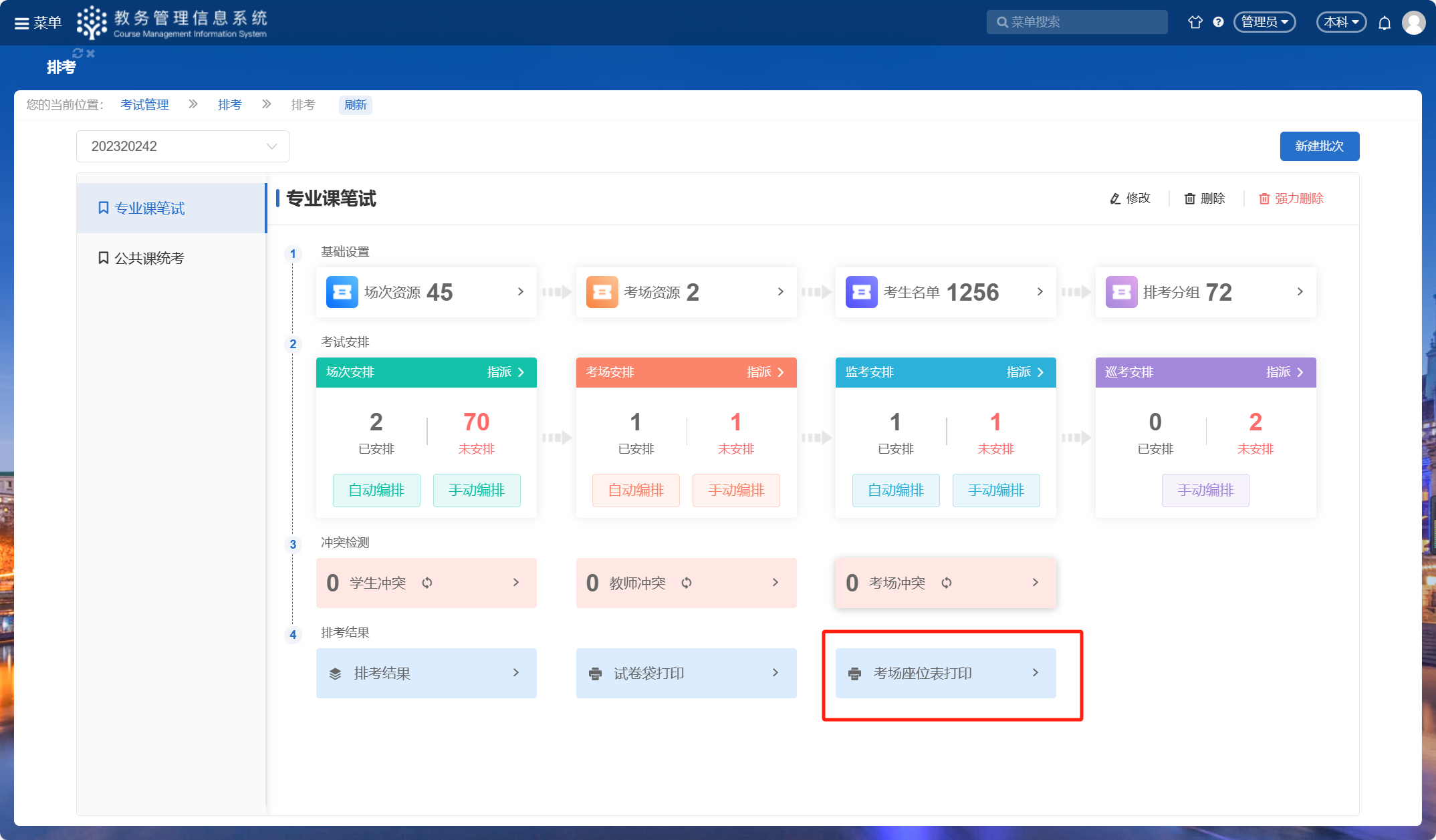The image size is (1436, 840).
Task: Click the help question mark icon
Action: 1218,22
